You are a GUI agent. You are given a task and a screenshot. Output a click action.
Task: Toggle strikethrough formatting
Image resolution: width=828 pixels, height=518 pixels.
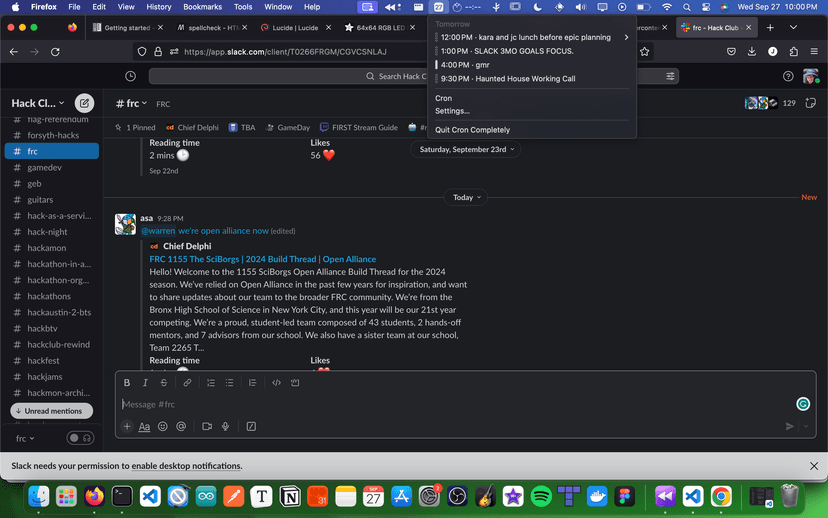click(164, 383)
